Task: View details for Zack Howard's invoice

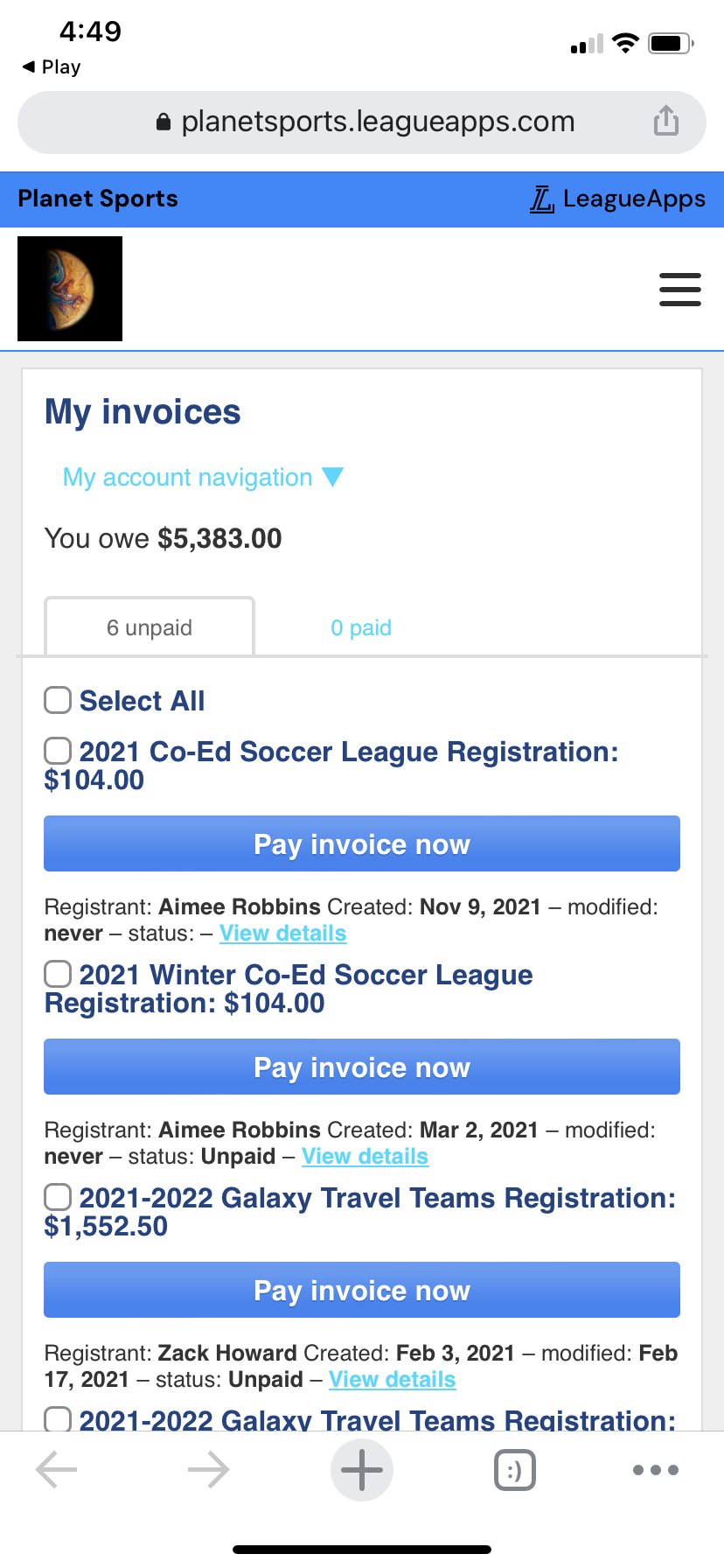Action: (x=392, y=1380)
